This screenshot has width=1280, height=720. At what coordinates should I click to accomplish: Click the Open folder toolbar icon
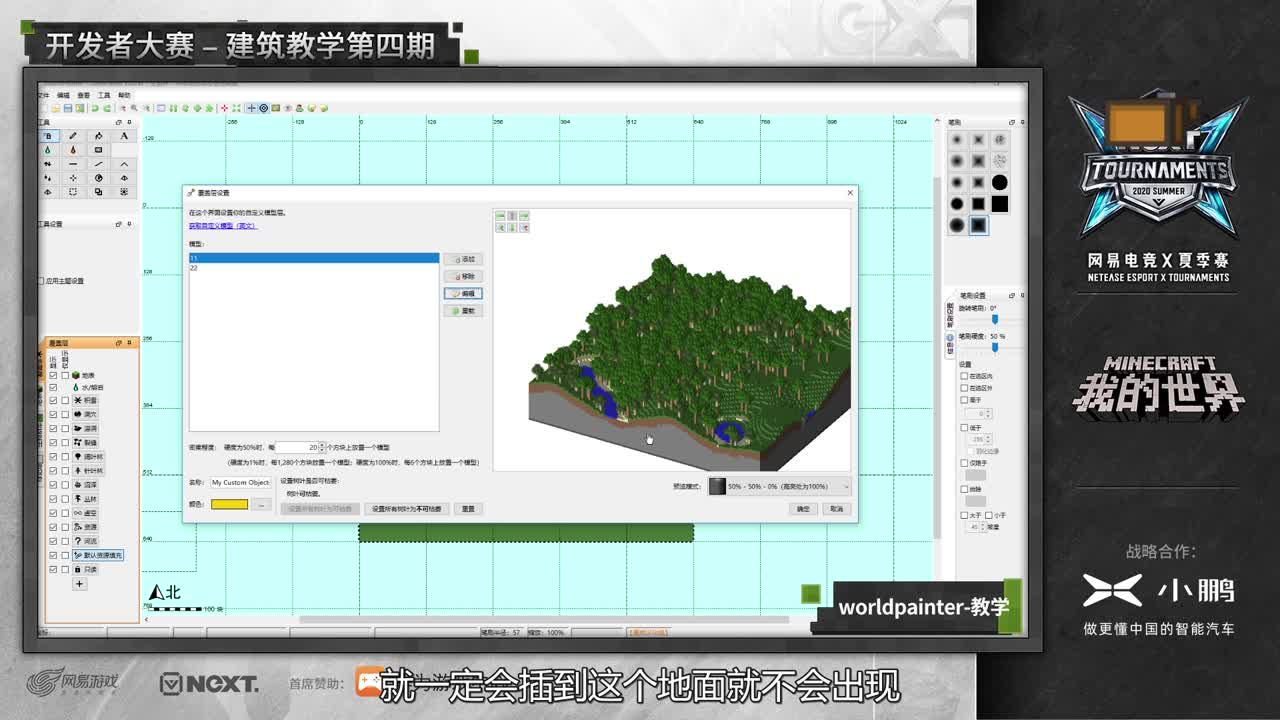56,108
